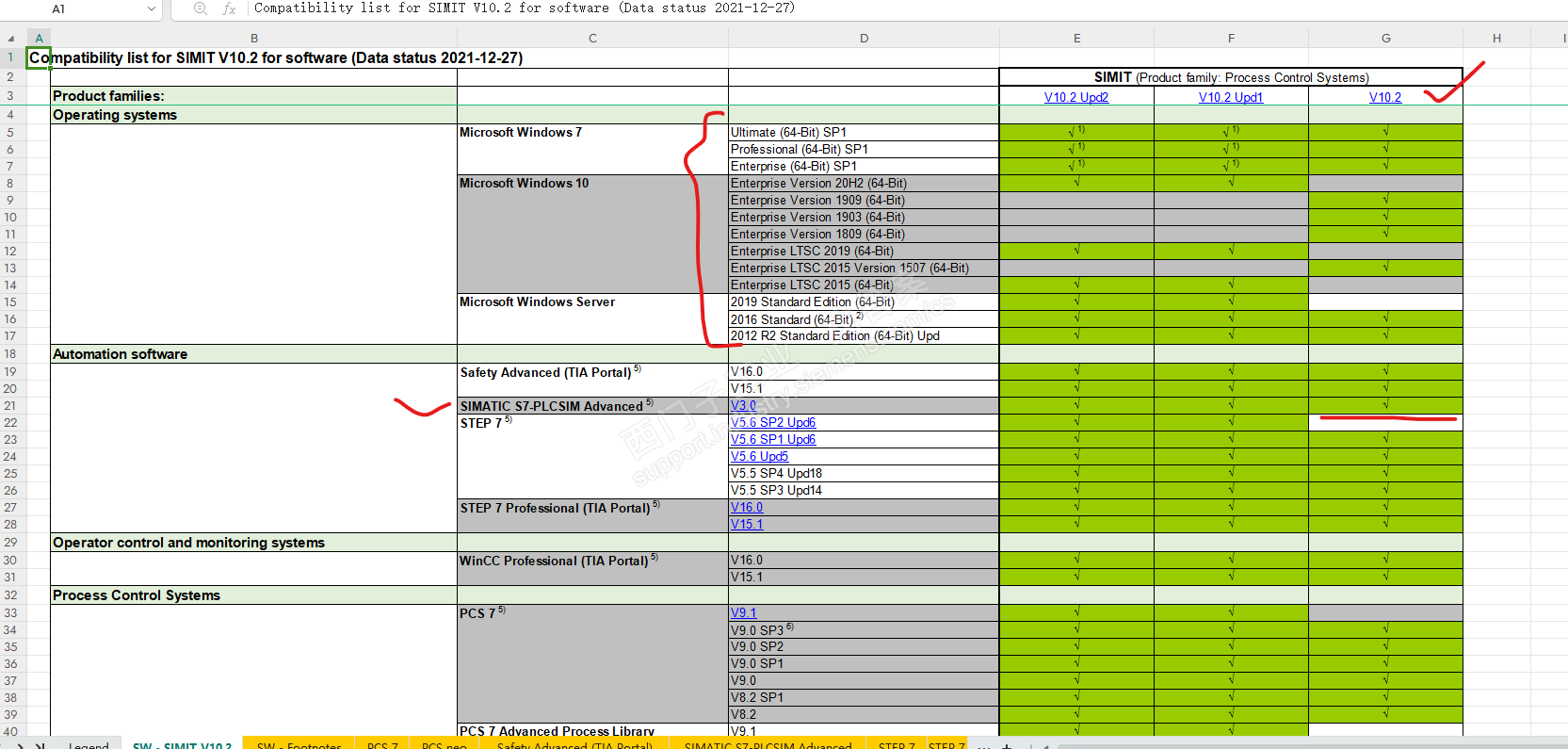Select 'V5.5 SP4 Upd18' cell
The height and width of the screenshot is (749, 1568).
click(864, 474)
